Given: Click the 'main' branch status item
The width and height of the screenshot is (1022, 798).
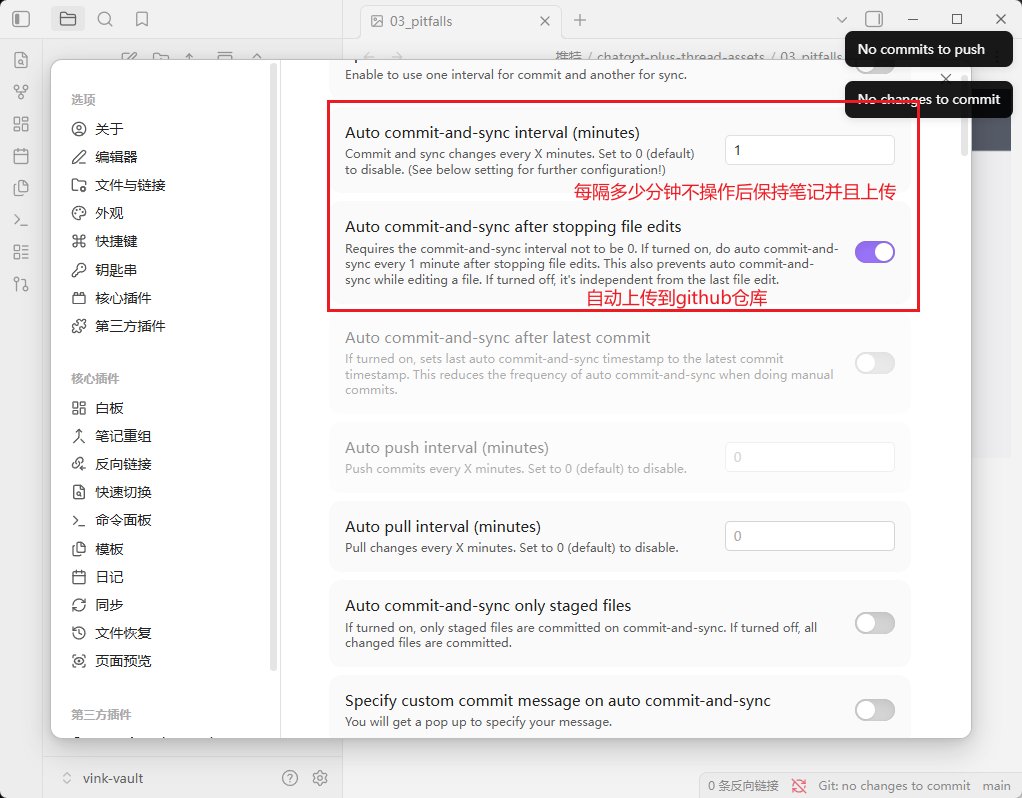Looking at the screenshot, I should (x=996, y=786).
